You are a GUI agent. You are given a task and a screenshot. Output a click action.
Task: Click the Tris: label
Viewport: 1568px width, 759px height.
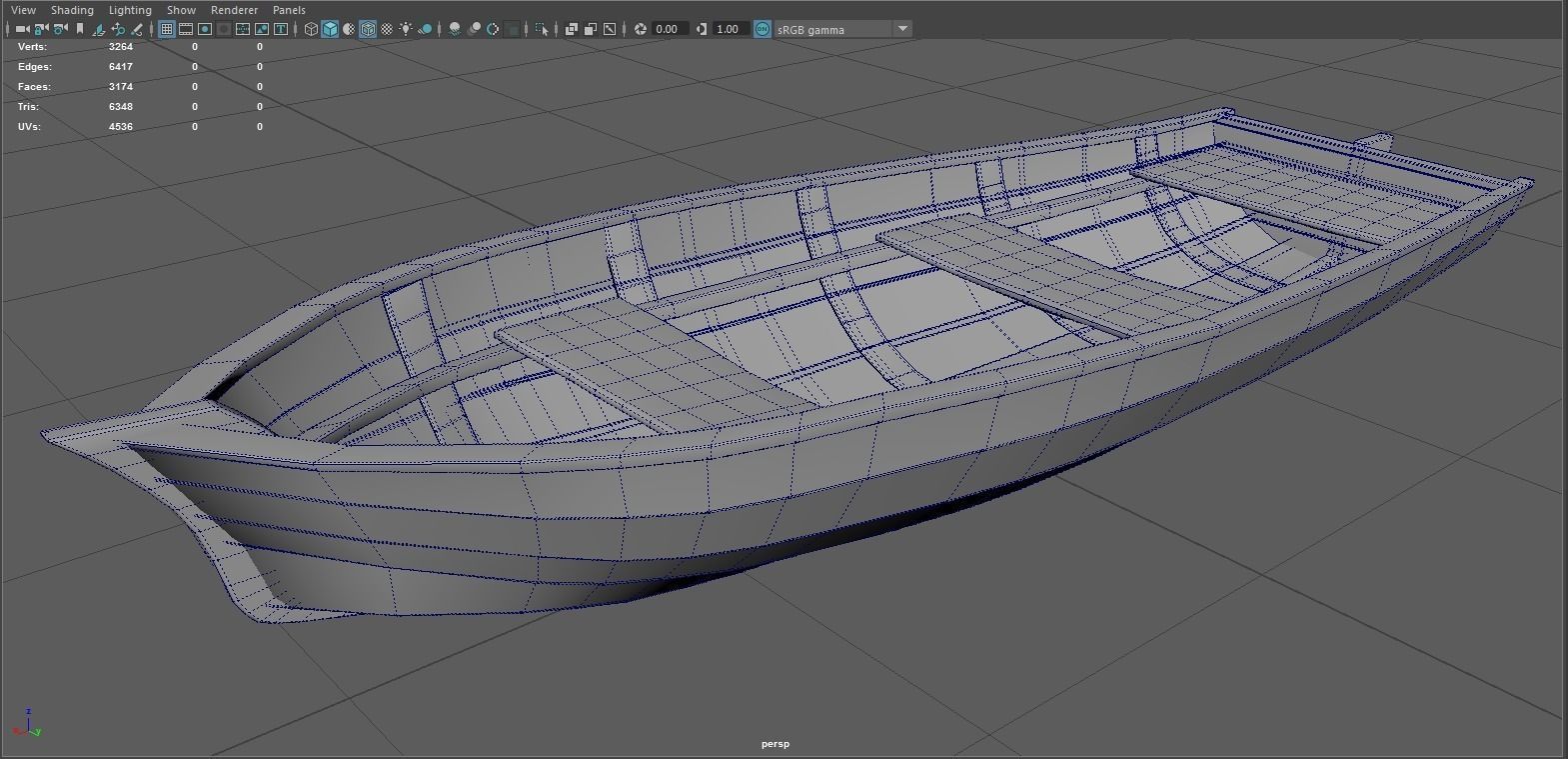coord(28,107)
